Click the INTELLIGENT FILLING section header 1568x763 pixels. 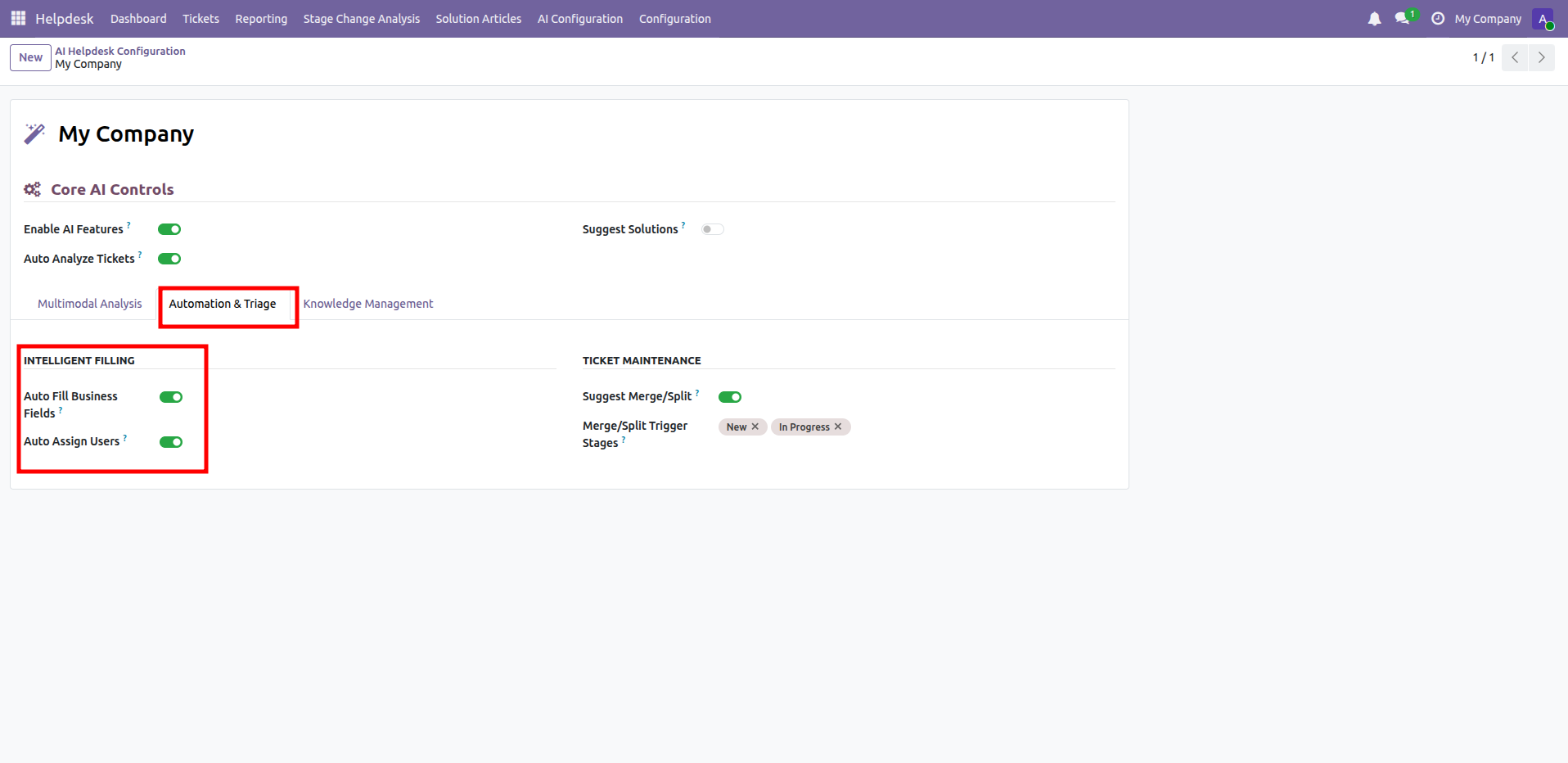pos(79,360)
